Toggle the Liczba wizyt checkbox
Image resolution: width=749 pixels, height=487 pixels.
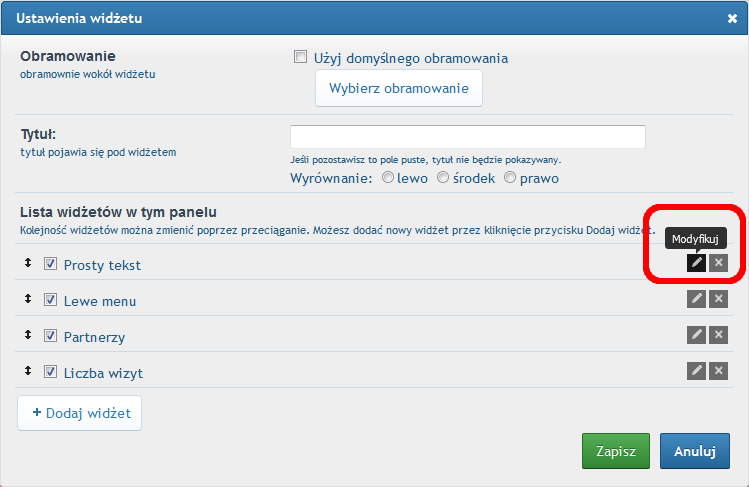(50, 371)
